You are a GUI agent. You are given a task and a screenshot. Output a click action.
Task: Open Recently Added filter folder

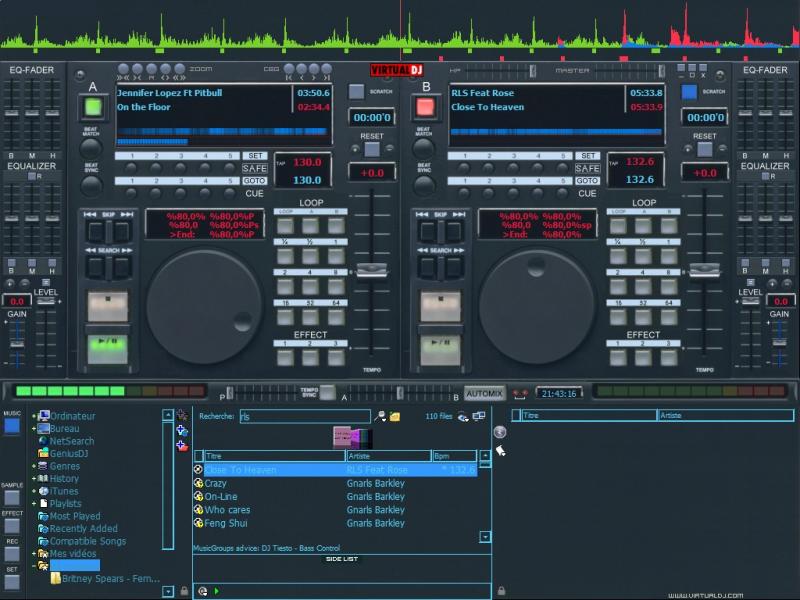tap(84, 529)
